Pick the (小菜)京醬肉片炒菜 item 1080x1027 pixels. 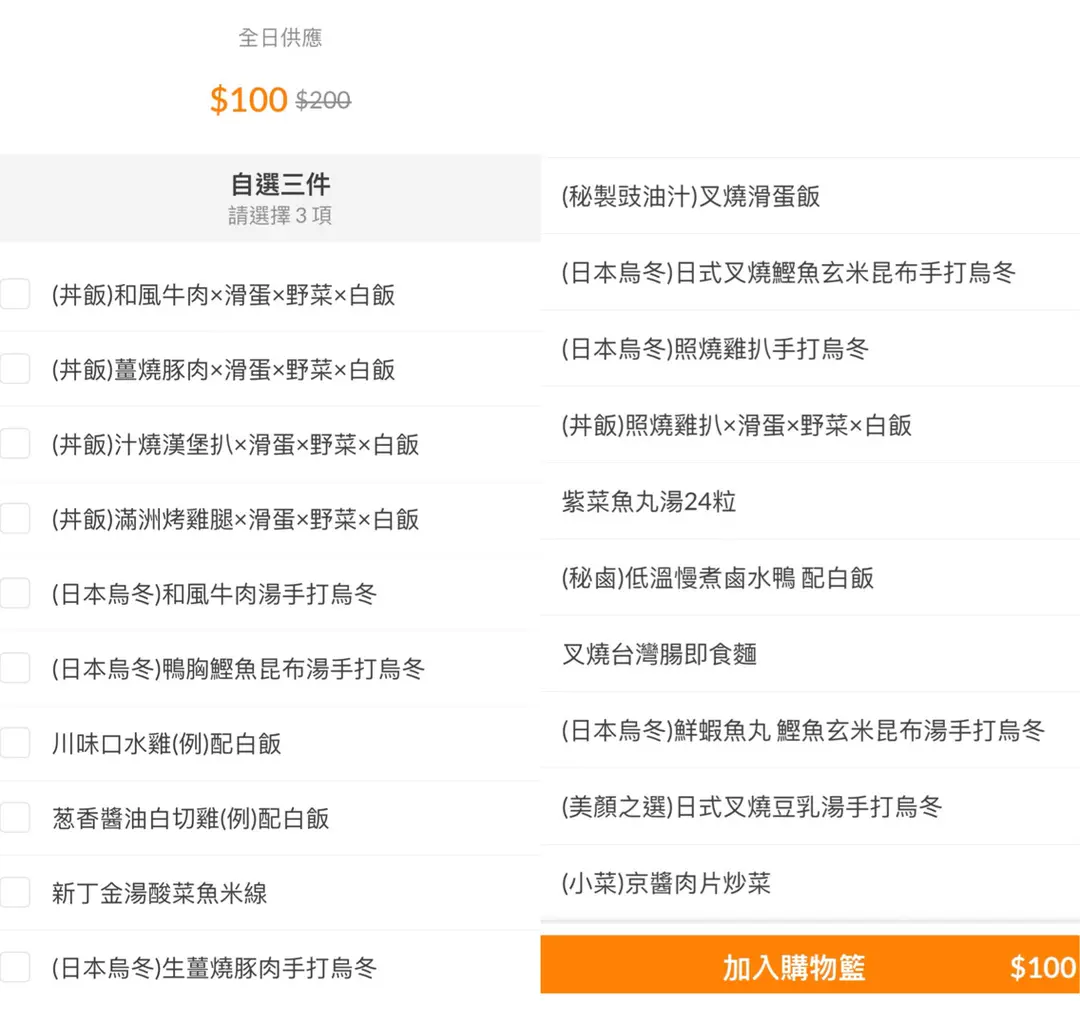tap(666, 883)
